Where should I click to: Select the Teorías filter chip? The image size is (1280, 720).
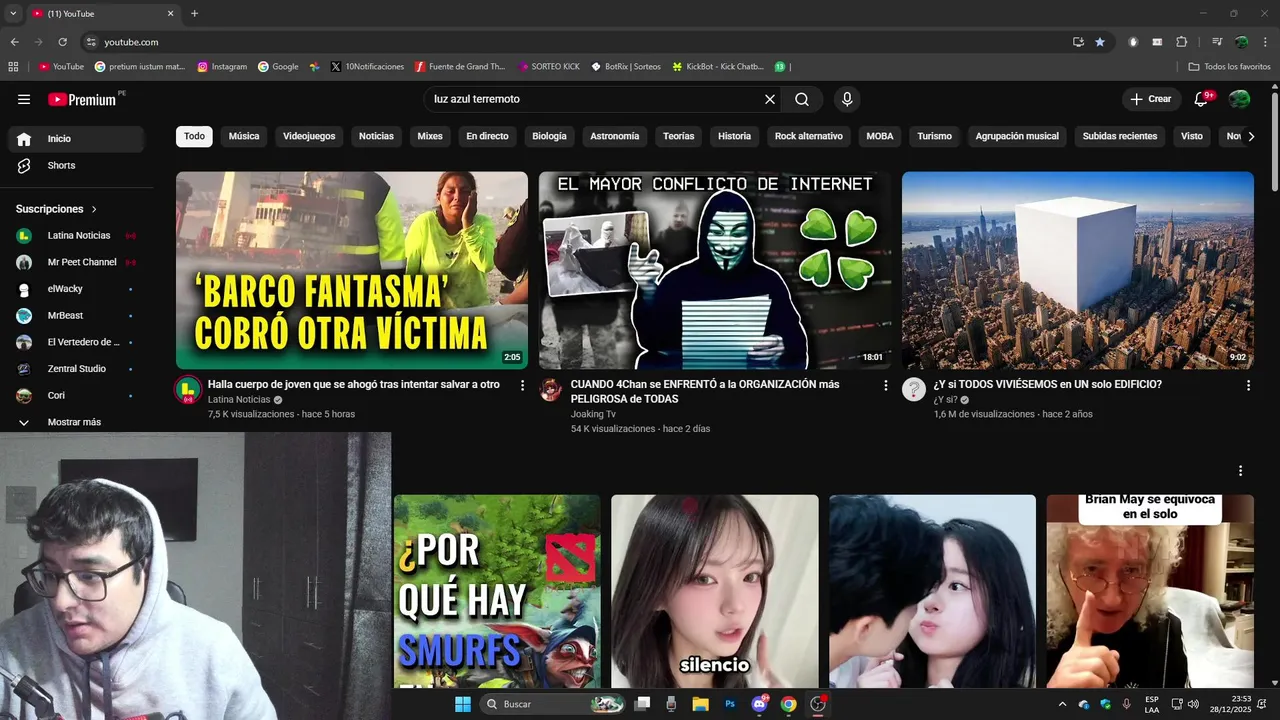(679, 136)
